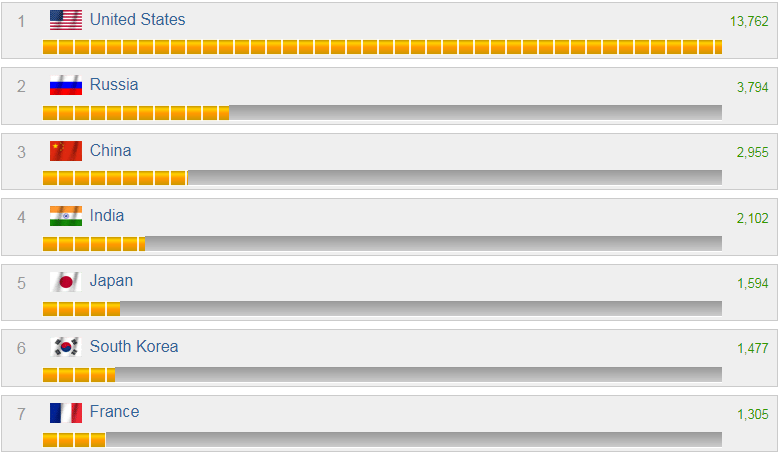Click the India flag icon
Screen dimensions: 783x457
coord(66,216)
